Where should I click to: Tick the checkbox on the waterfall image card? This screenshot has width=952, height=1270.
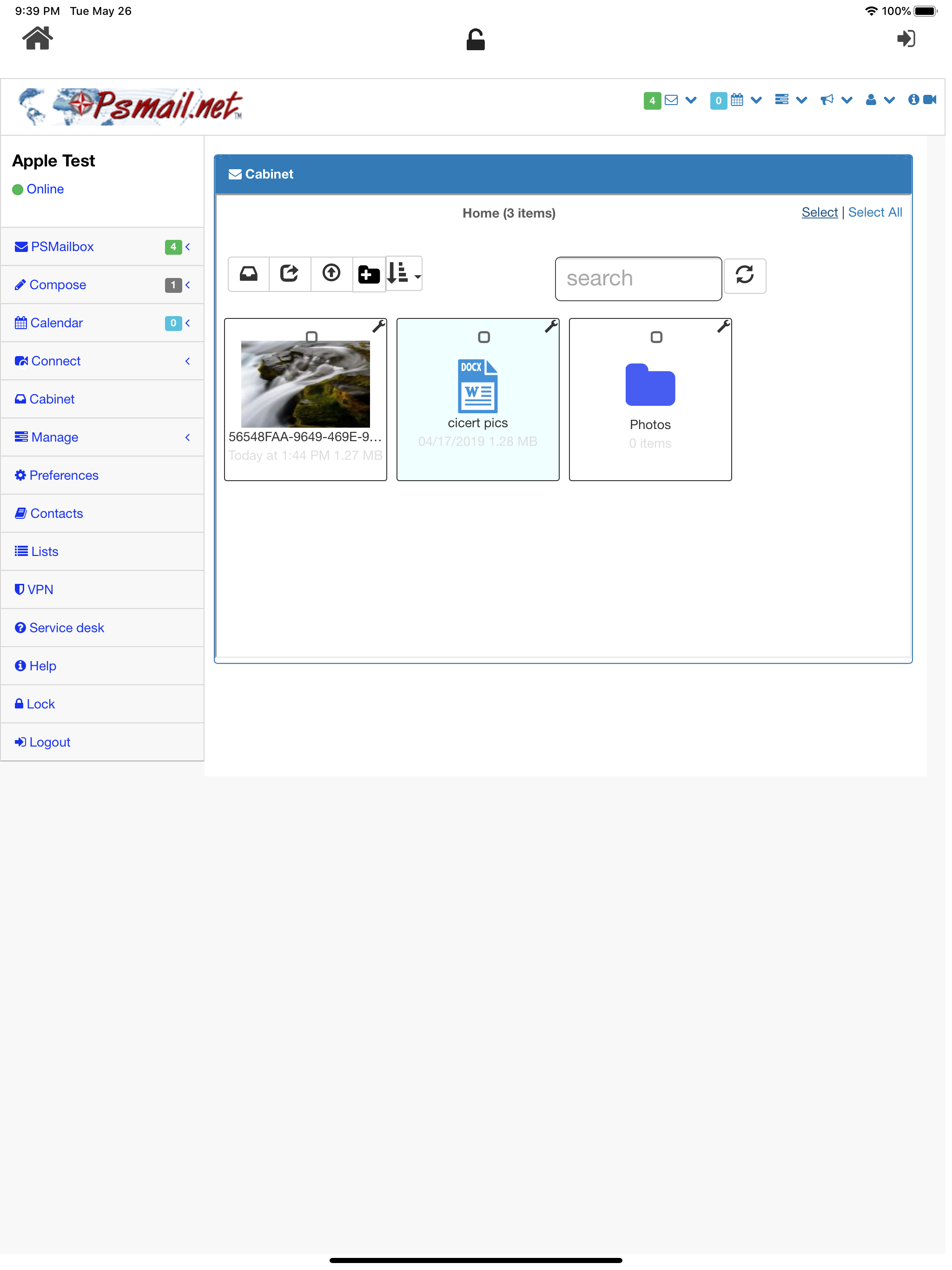click(x=311, y=337)
